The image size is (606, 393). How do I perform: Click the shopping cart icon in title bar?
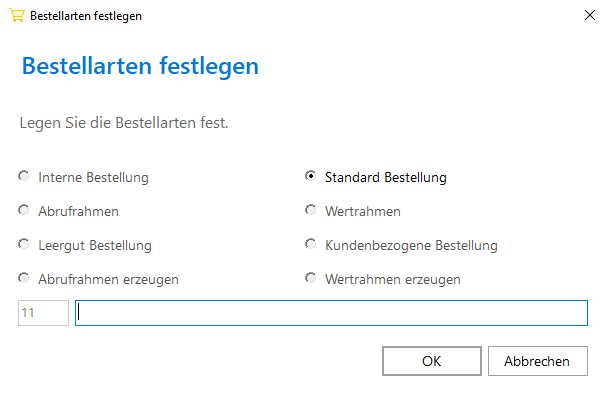point(17,15)
